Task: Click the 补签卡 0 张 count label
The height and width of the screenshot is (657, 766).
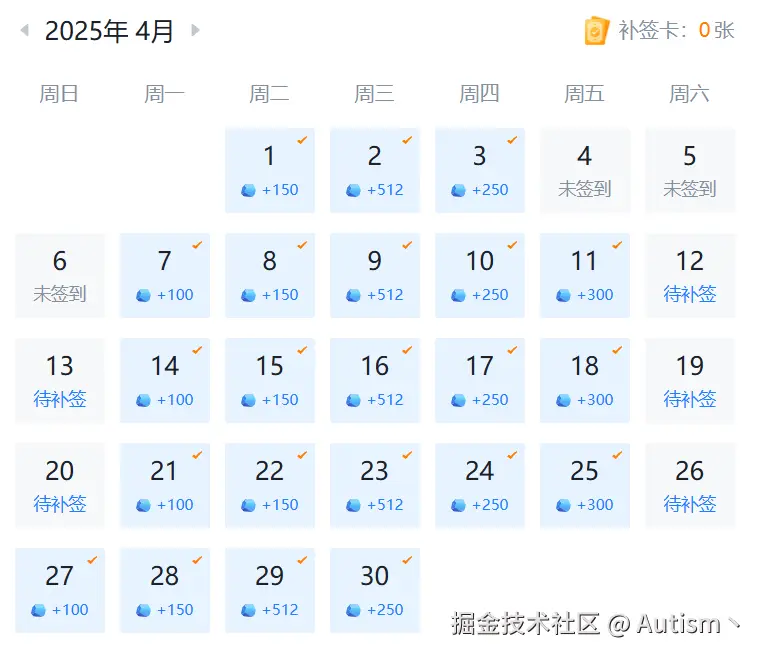Action: (676, 31)
